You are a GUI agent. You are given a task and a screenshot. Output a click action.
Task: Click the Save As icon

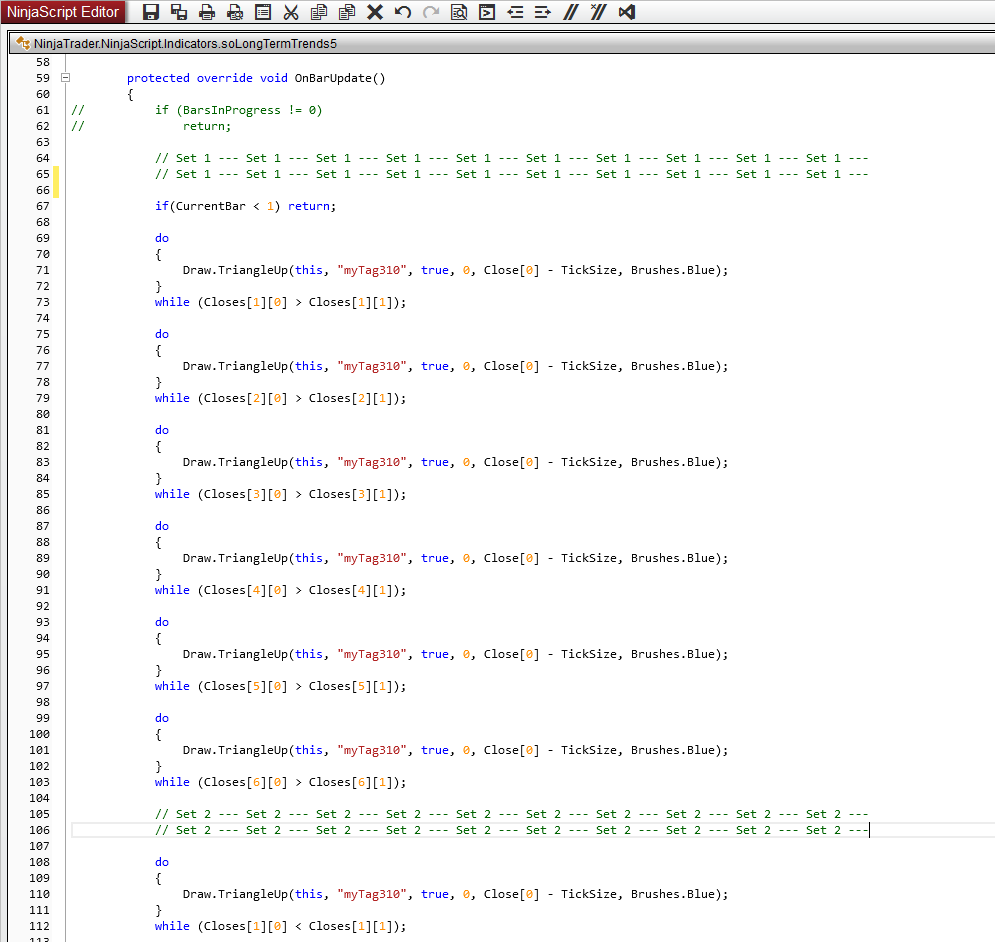[x=179, y=12]
